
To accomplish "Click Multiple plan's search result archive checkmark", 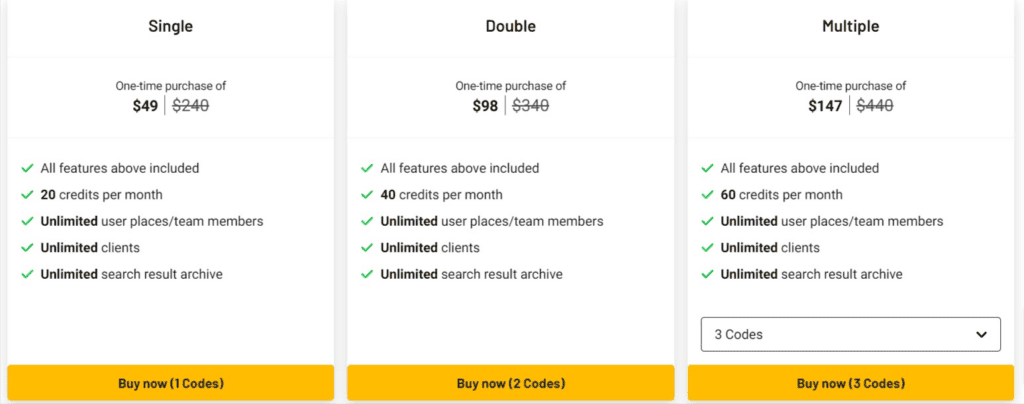I will (707, 274).
